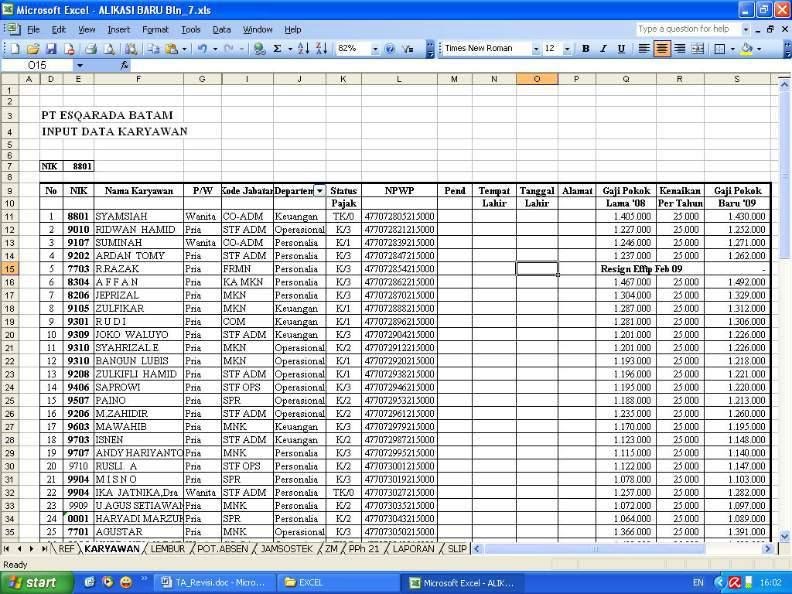Sort descending with the Z-A icon
This screenshot has height=594, width=792.
coord(321,48)
